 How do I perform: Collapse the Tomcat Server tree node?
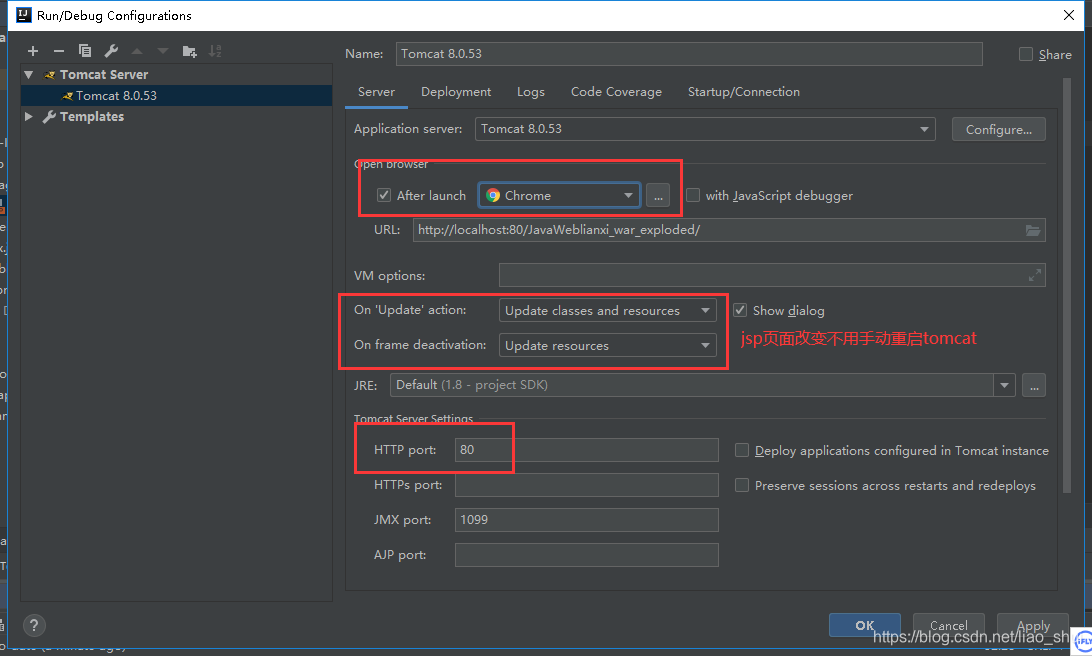(x=29, y=75)
